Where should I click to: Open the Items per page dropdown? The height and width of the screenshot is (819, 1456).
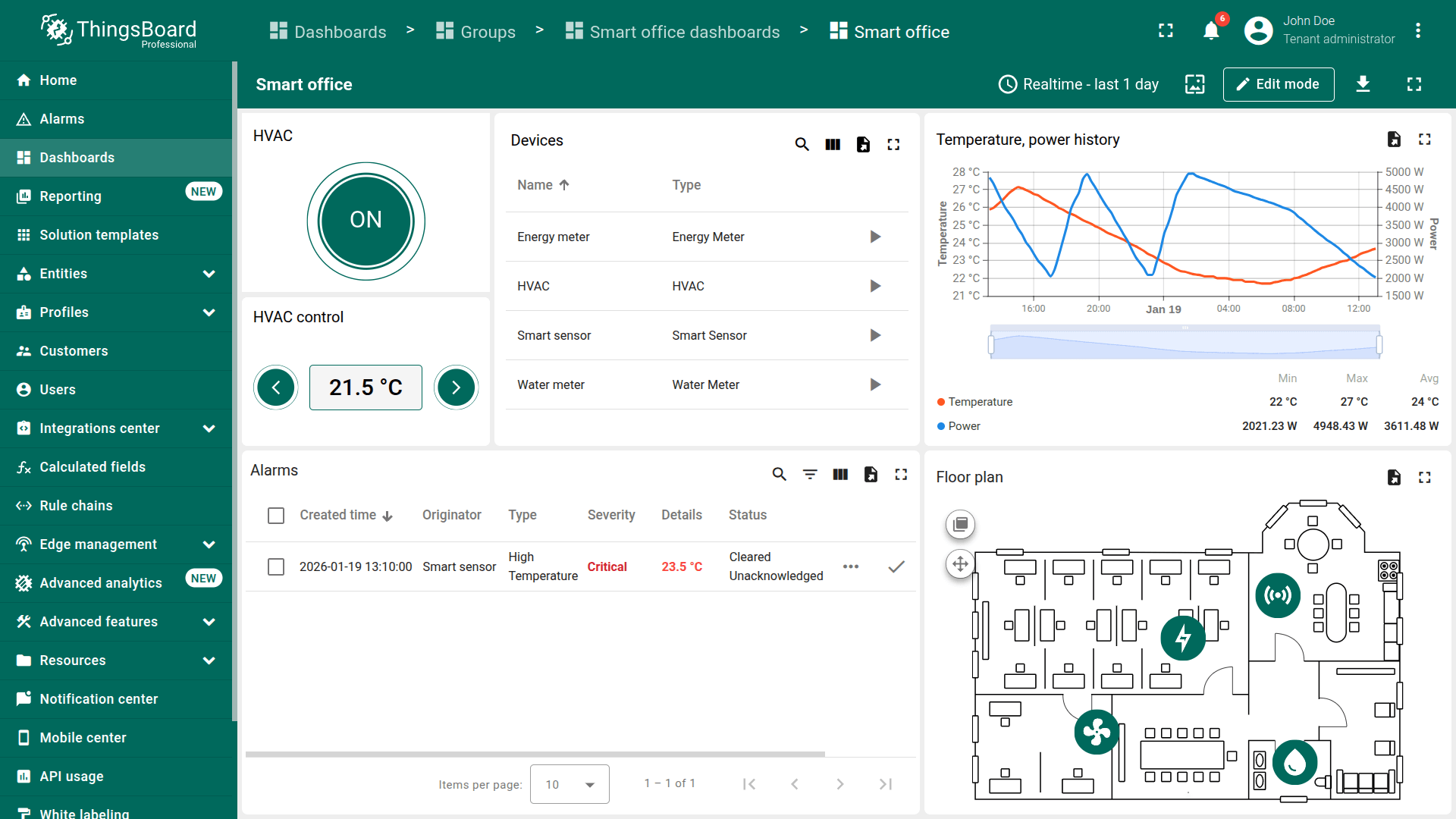point(570,784)
